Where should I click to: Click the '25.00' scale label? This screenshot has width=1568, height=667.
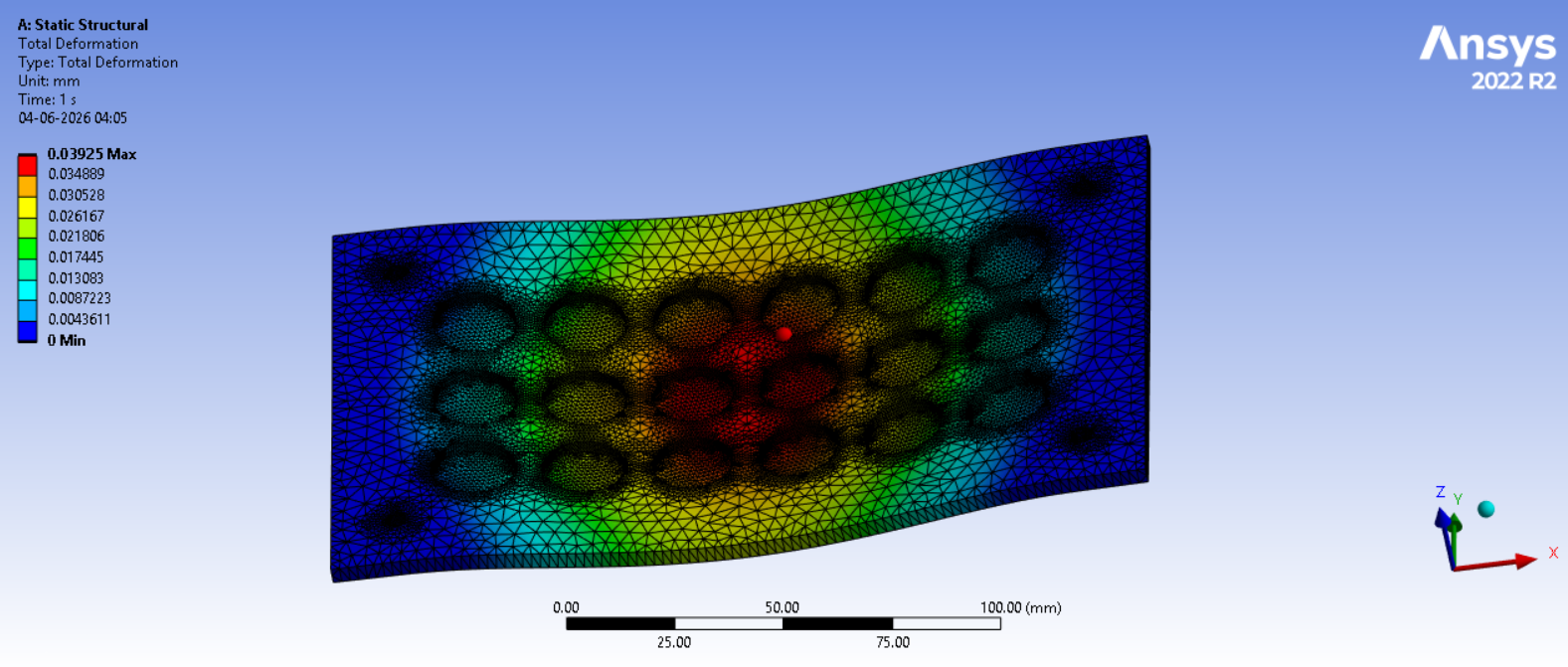673,642
